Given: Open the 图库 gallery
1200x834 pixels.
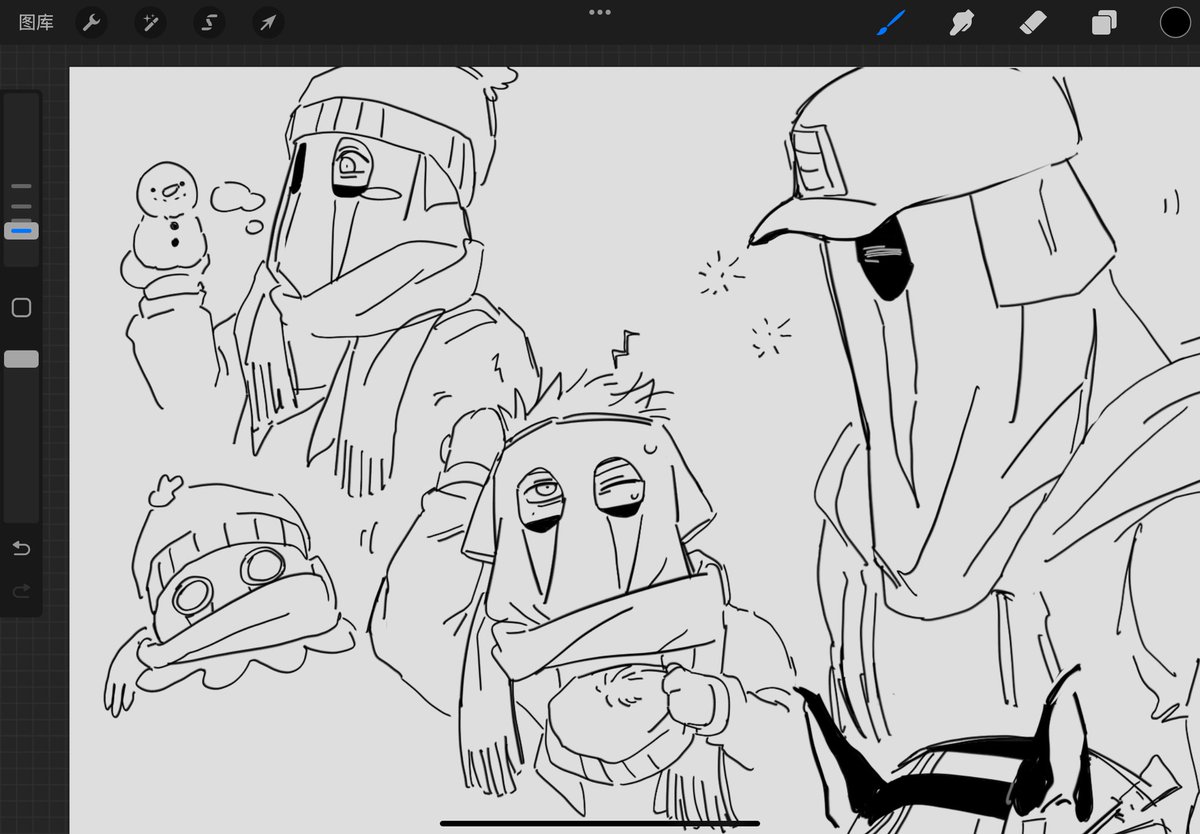Looking at the screenshot, I should (37, 22).
